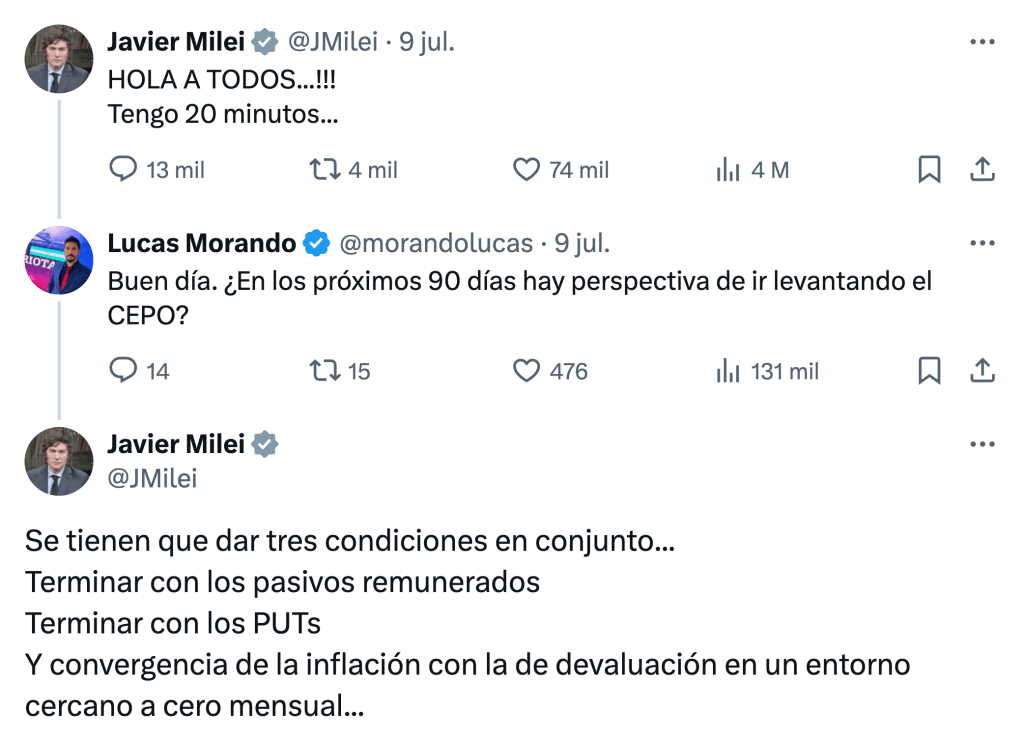The width and height of the screenshot is (1024, 739).
Task: Click Javier Milei's avatar on the first tweet
Action: point(59,59)
